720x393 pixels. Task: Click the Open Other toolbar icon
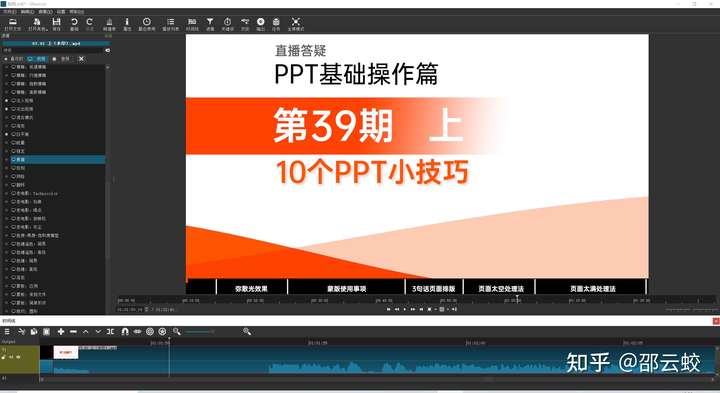click(x=37, y=24)
